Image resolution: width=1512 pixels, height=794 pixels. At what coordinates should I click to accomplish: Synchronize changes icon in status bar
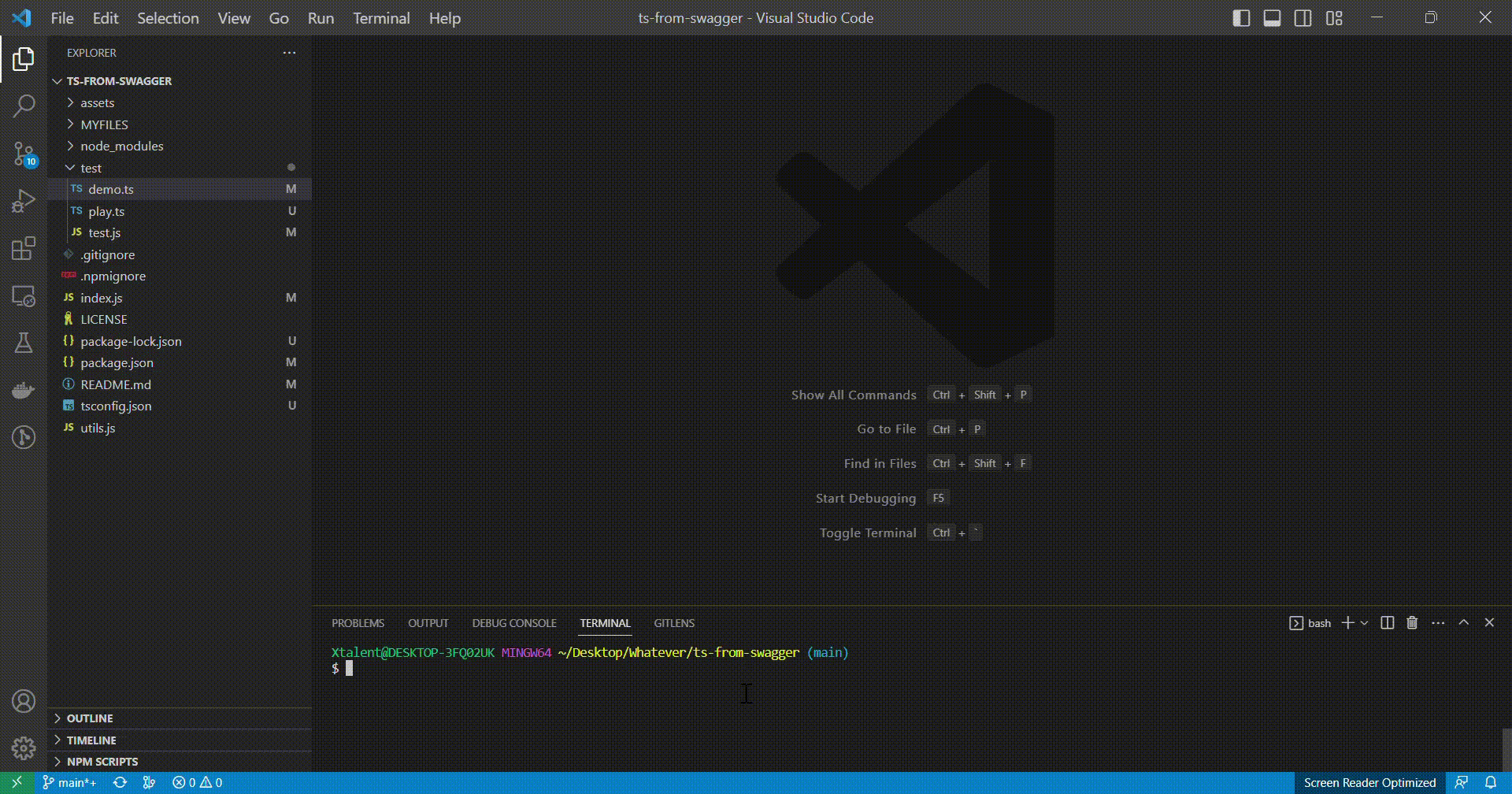120,783
